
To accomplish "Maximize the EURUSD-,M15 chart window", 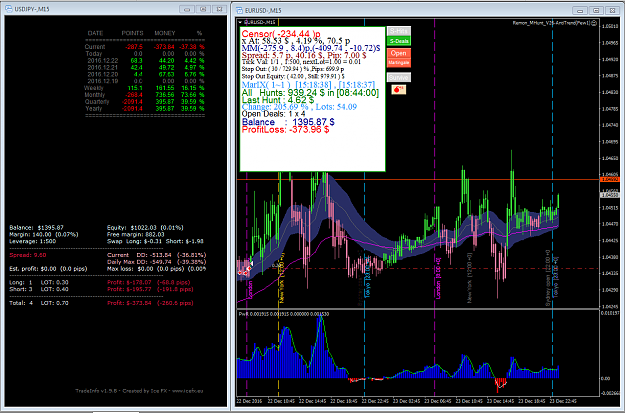I will point(596,10).
